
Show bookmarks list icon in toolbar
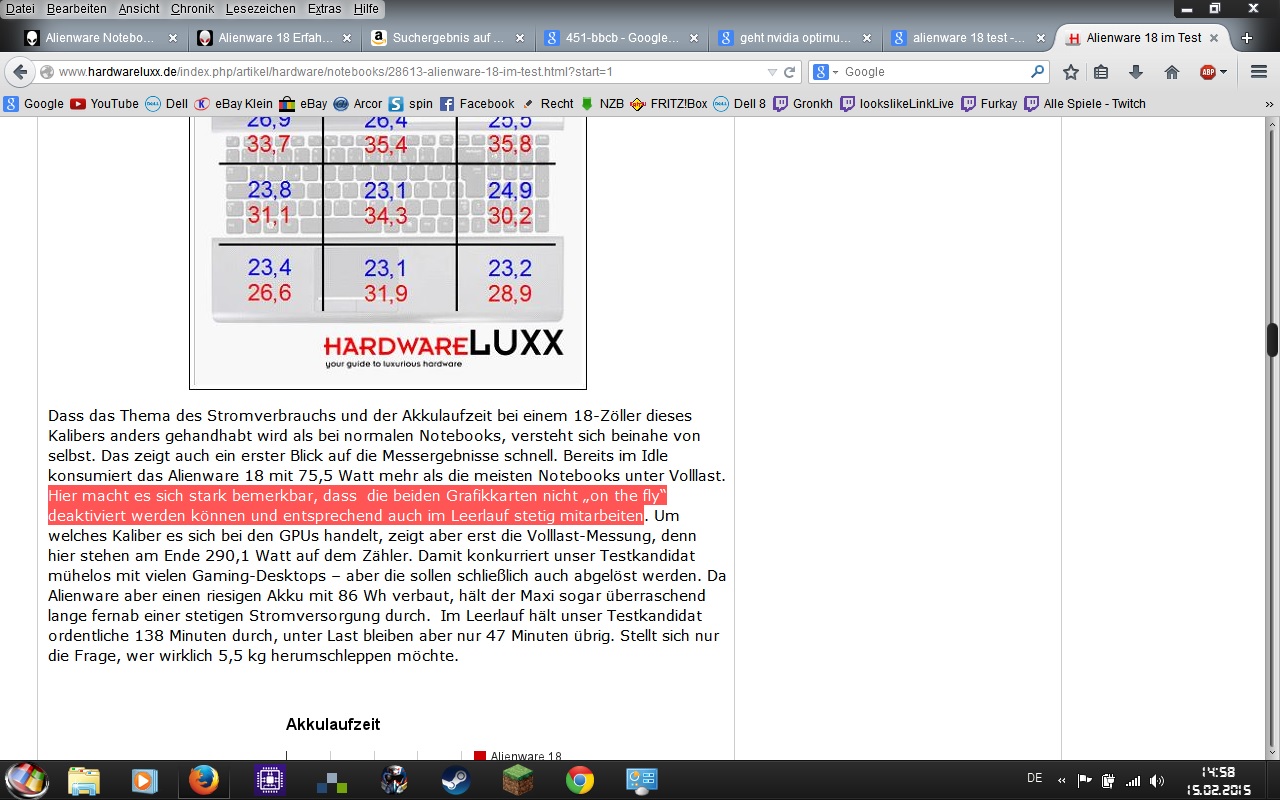pos(1101,72)
